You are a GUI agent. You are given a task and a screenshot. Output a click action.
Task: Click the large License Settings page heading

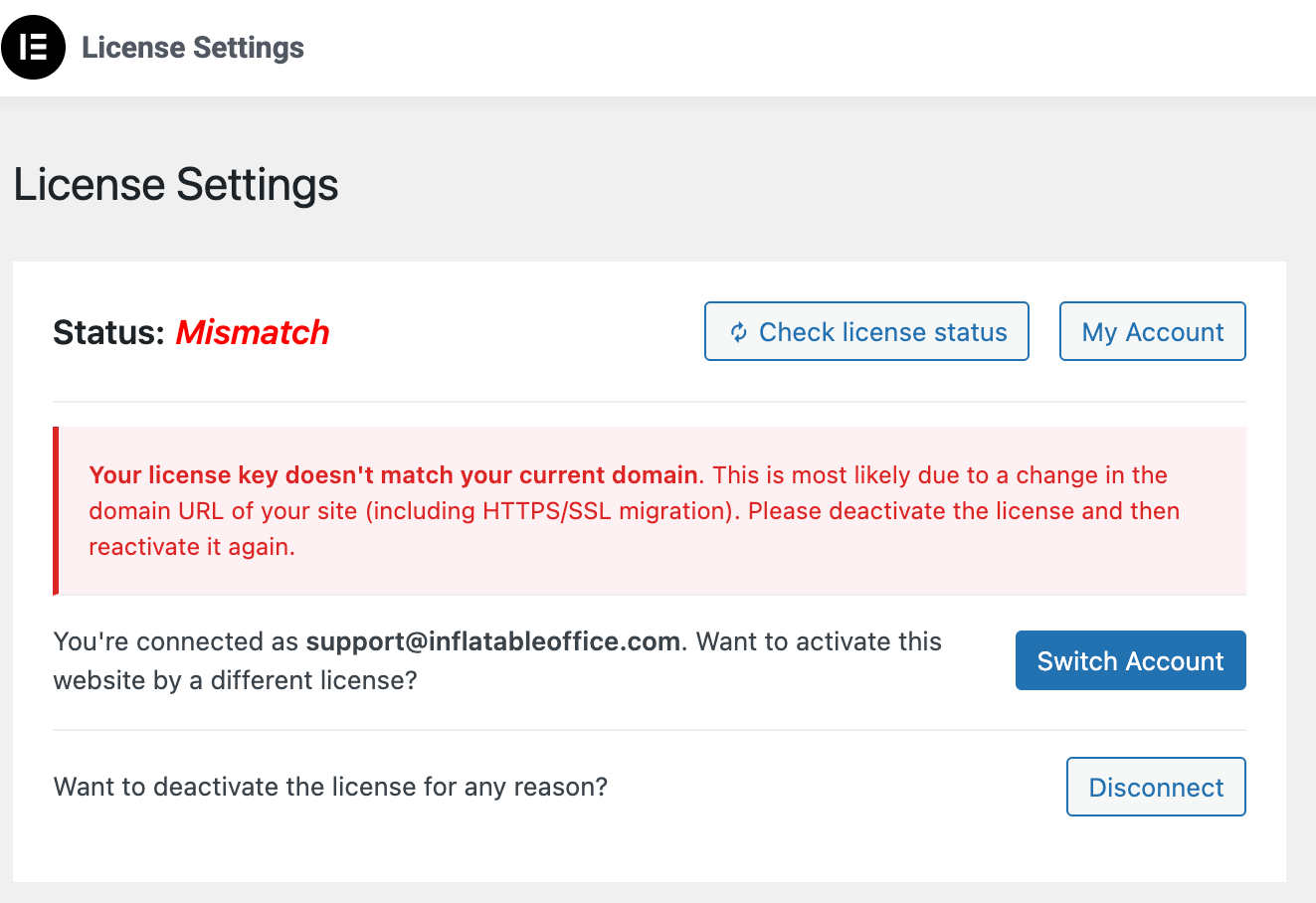(176, 185)
